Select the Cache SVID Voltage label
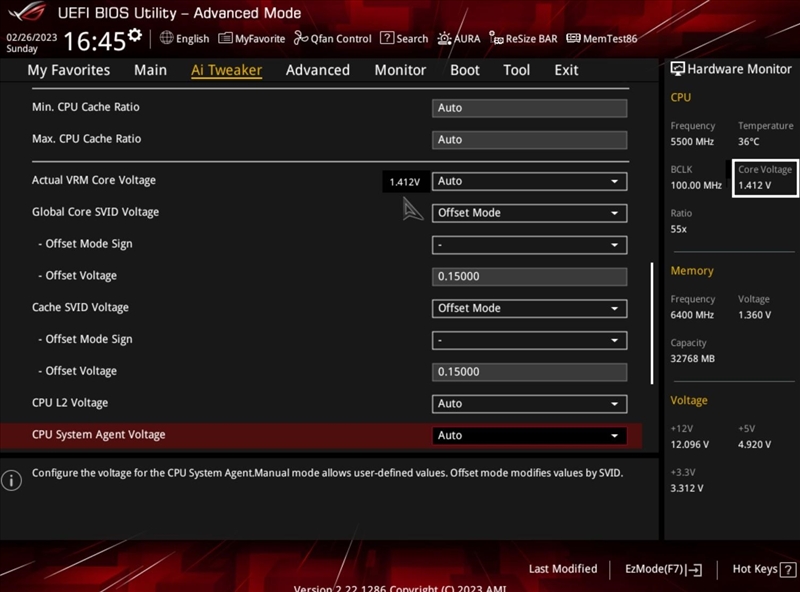The image size is (800, 592). (80, 307)
